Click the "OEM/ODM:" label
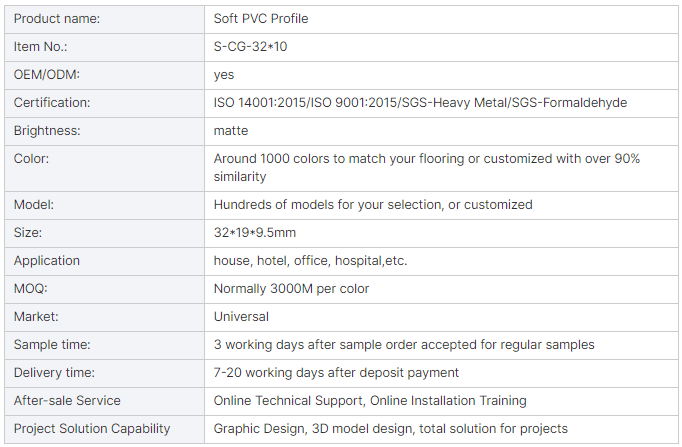This screenshot has height=447, width=682. click(x=47, y=75)
